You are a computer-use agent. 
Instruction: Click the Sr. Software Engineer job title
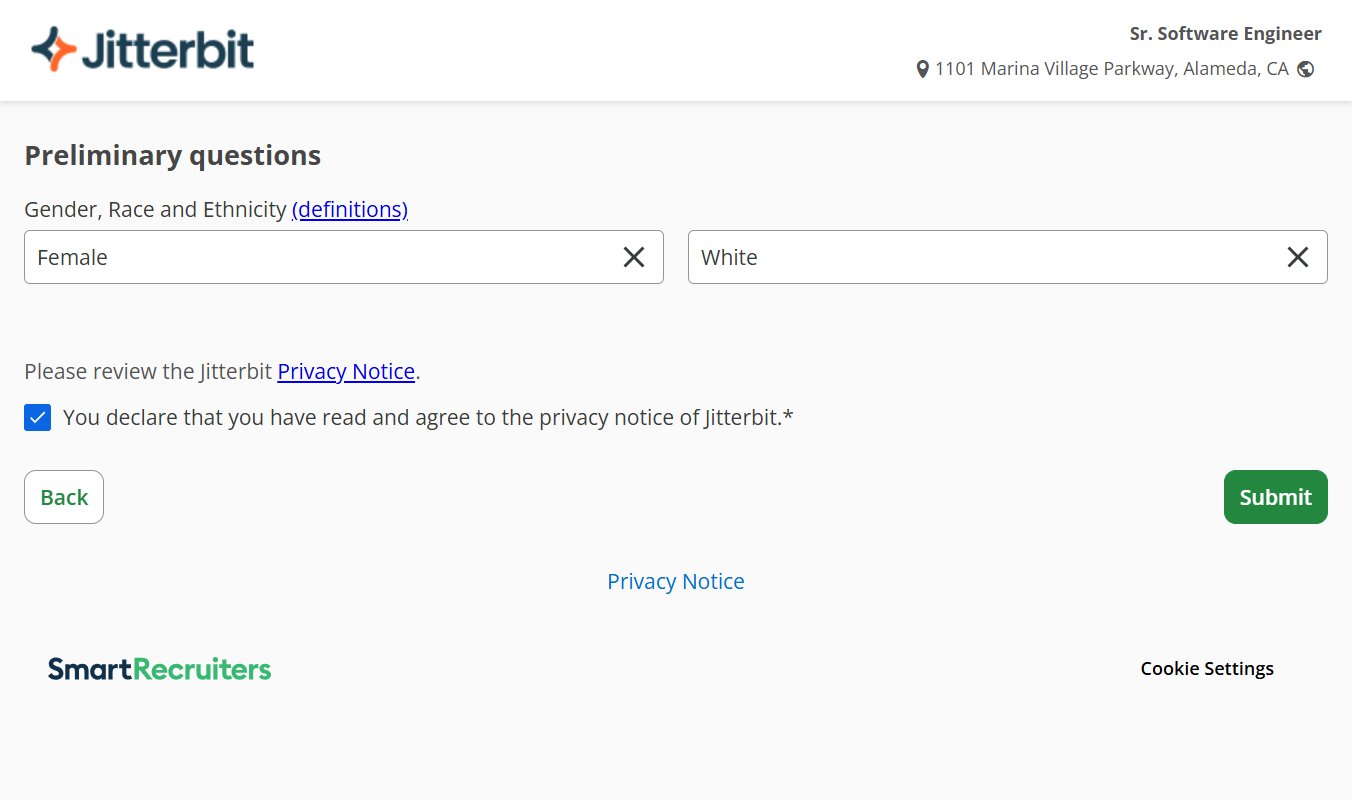(x=1225, y=34)
